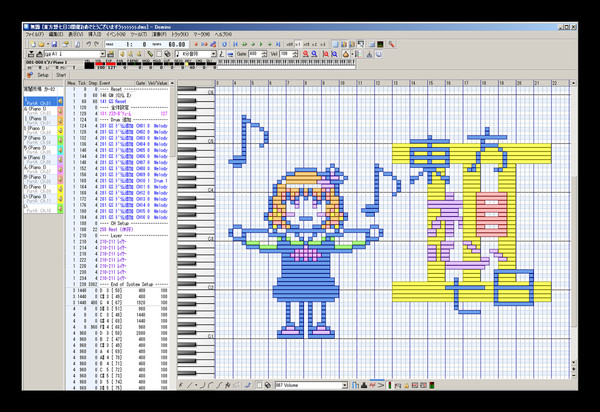
Task: Open the 007 Volume controller dropdown
Action: point(344,385)
